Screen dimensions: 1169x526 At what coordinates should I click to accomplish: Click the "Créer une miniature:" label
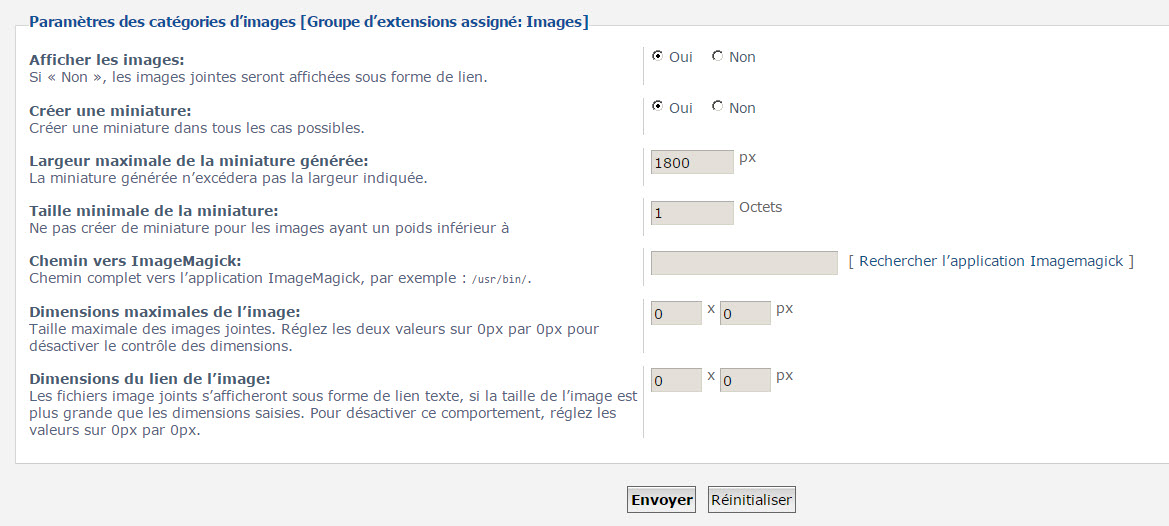110,110
